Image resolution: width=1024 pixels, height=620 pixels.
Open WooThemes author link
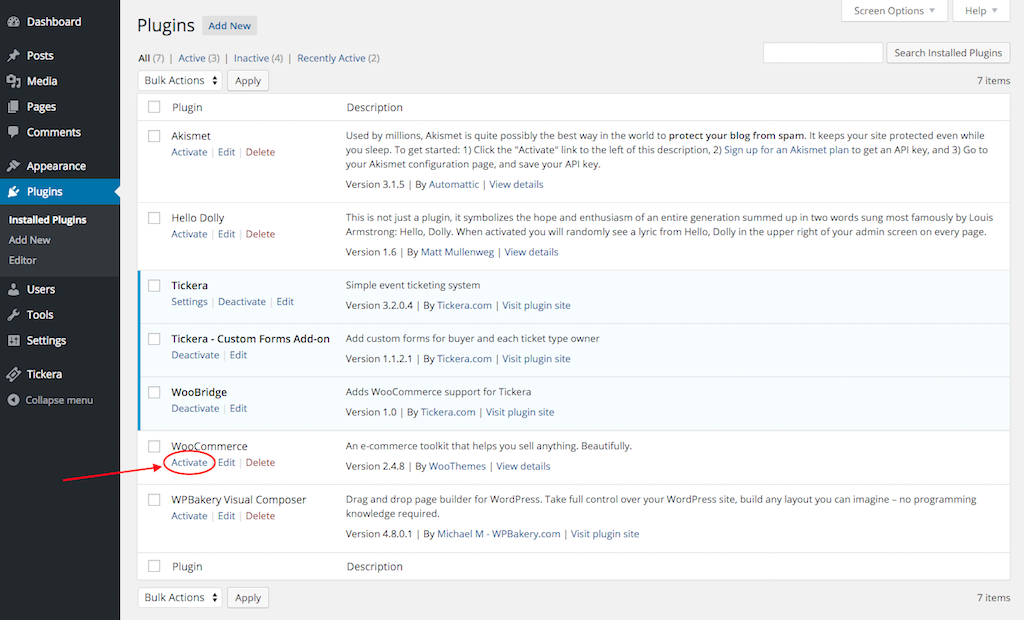click(x=457, y=466)
